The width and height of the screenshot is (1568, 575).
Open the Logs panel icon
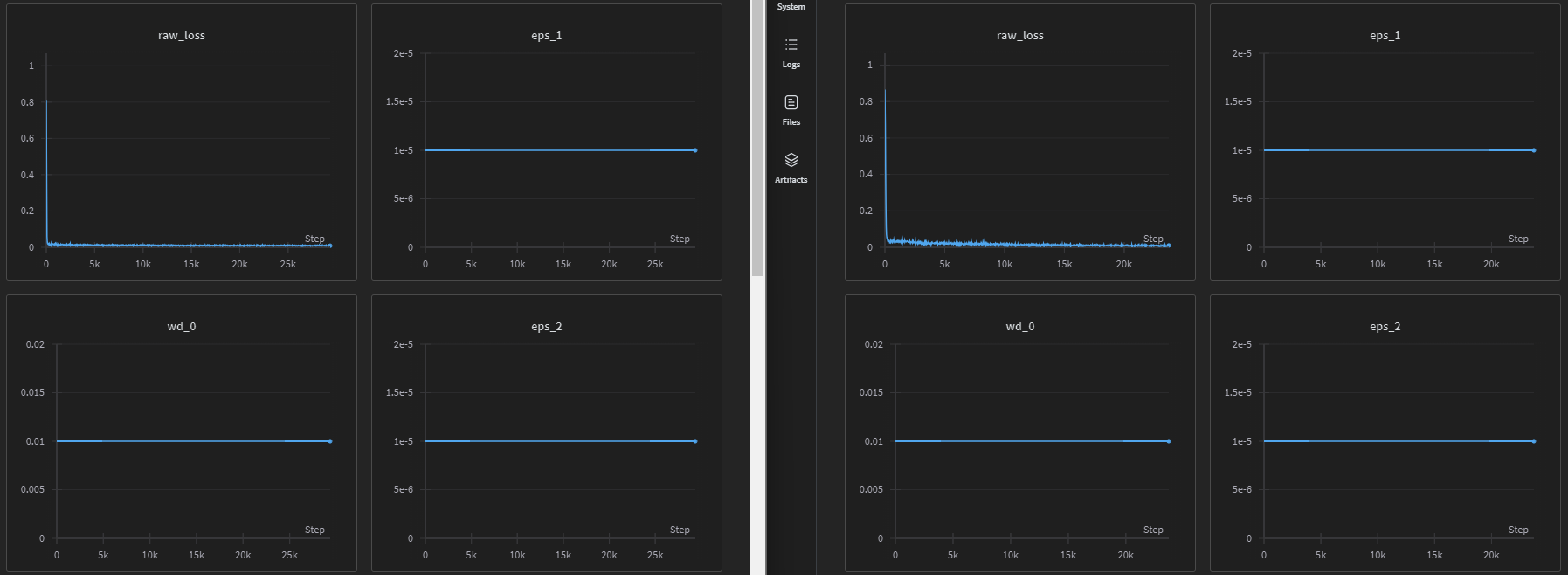(791, 45)
